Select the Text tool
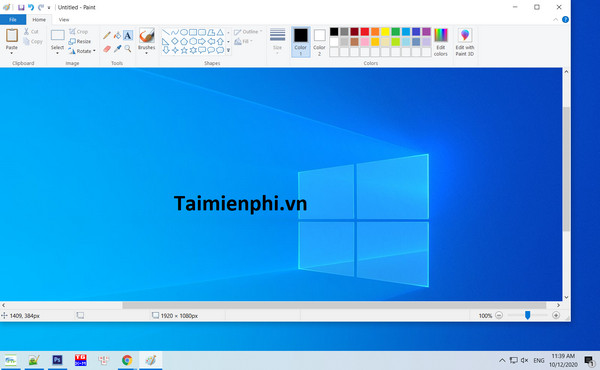Screen dimensions: 600x370 [x=128, y=36]
